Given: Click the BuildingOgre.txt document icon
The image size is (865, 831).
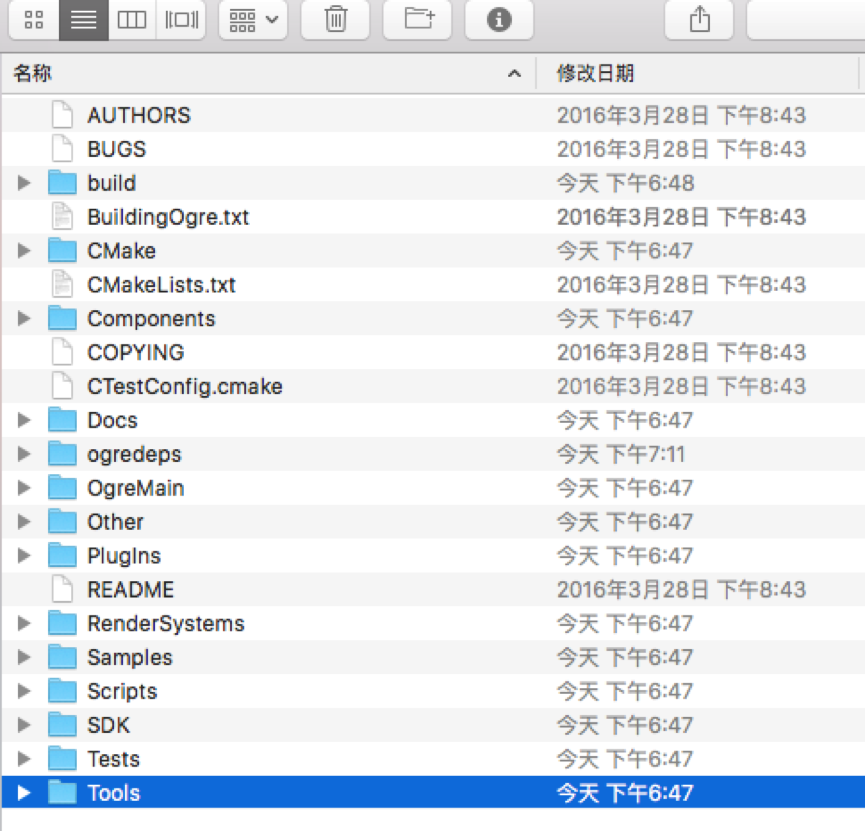Looking at the screenshot, I should click(62, 216).
